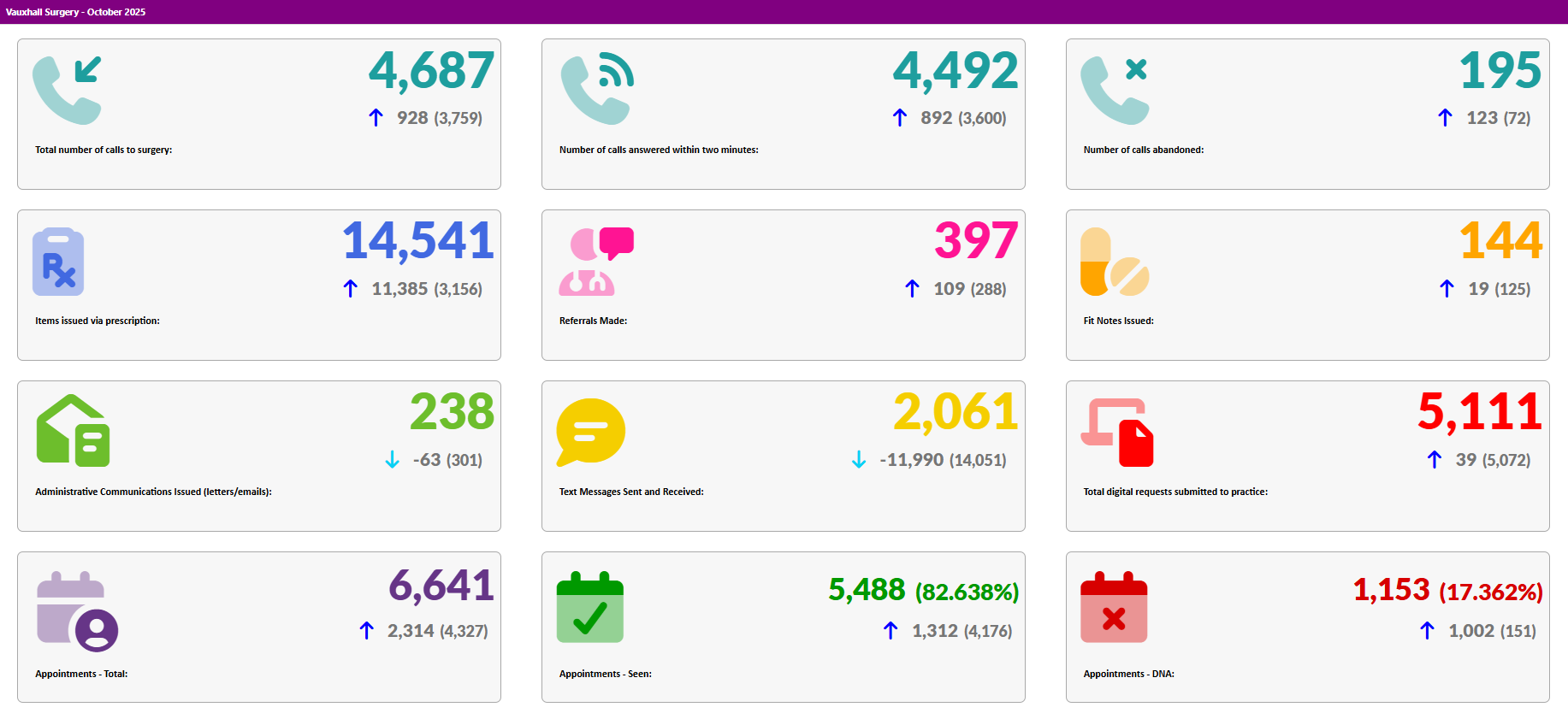The image size is (1568, 719).
Task: Click the incoming call phone icon
Action: [67, 91]
